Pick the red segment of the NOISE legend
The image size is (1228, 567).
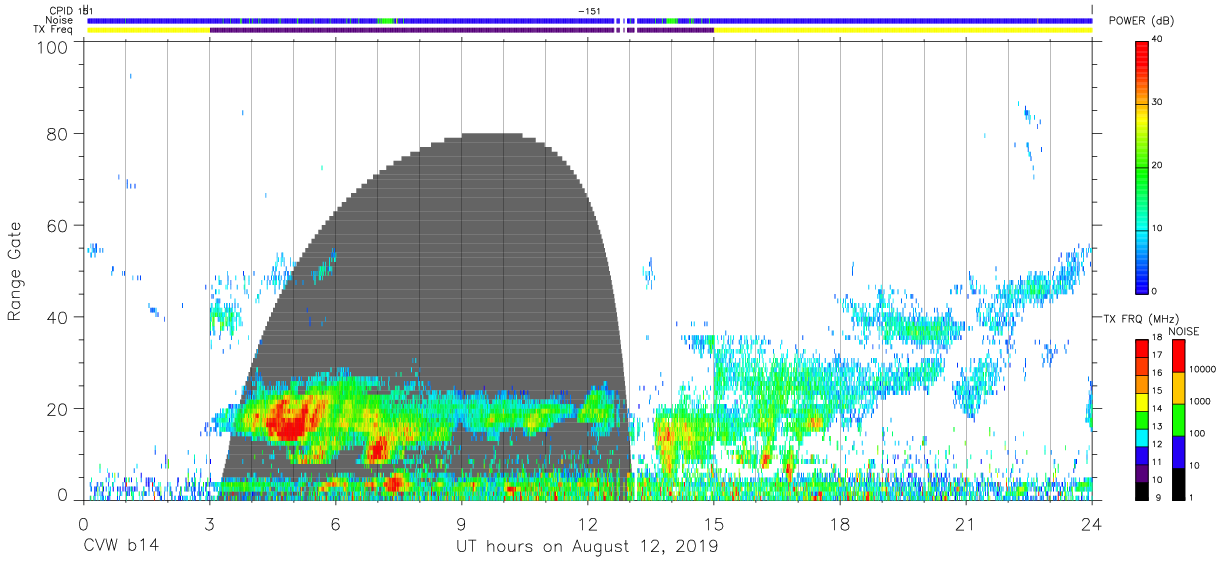[1178, 356]
